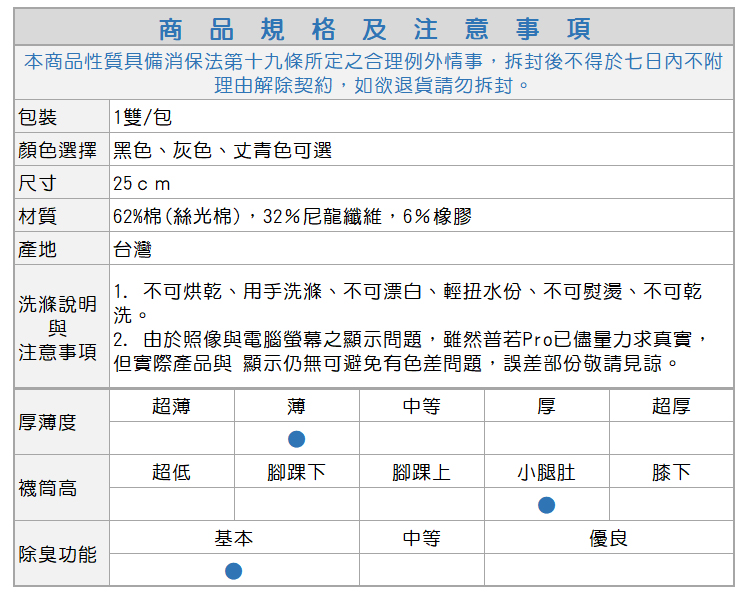750x596 pixels.
Task: Click the 25cm size value
Action: (x=142, y=184)
